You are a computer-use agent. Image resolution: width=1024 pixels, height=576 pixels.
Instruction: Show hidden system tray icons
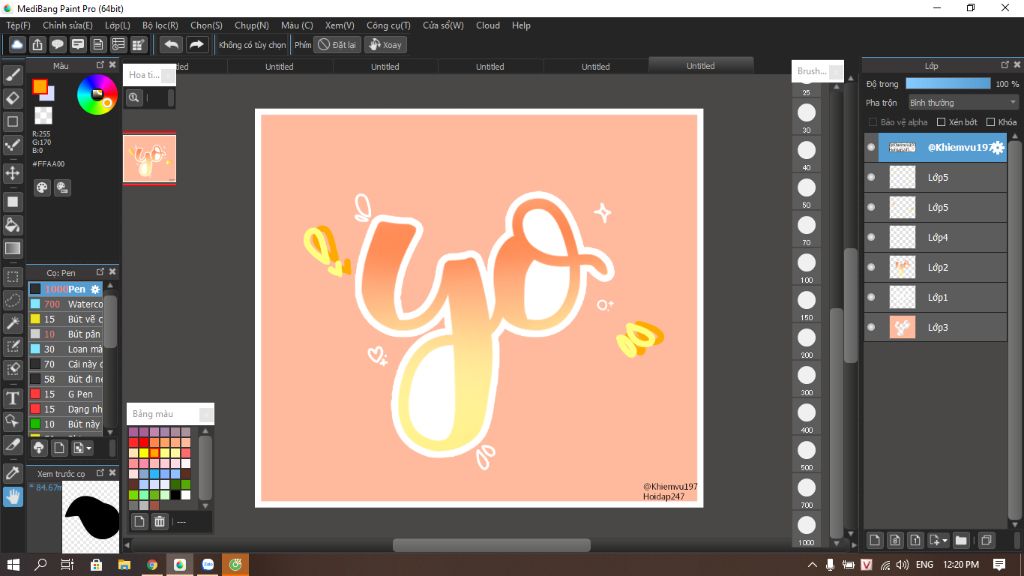point(812,565)
